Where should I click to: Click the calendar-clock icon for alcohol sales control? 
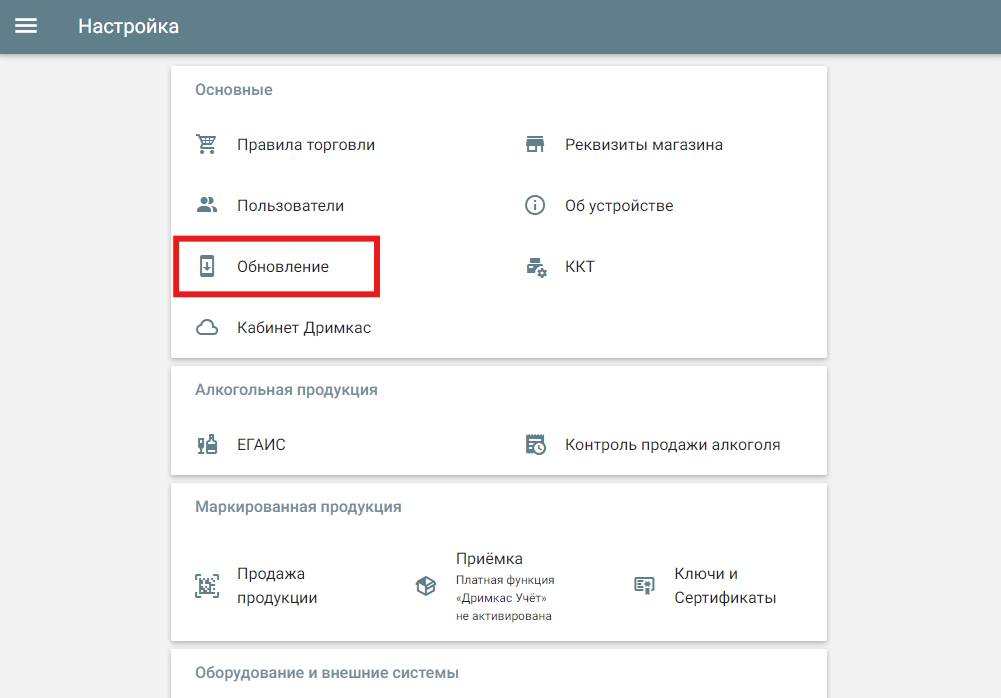(536, 444)
